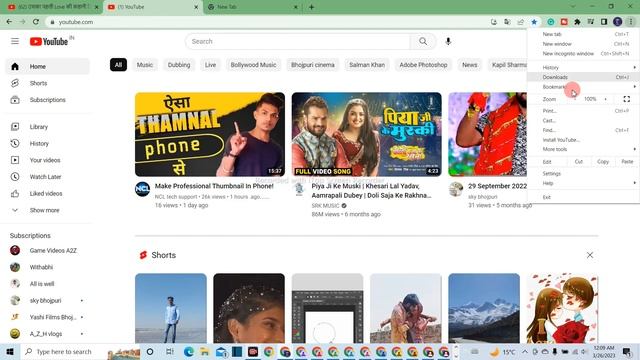Select the Bhojpuri cinema chip
The height and width of the screenshot is (360, 640).
tap(313, 65)
